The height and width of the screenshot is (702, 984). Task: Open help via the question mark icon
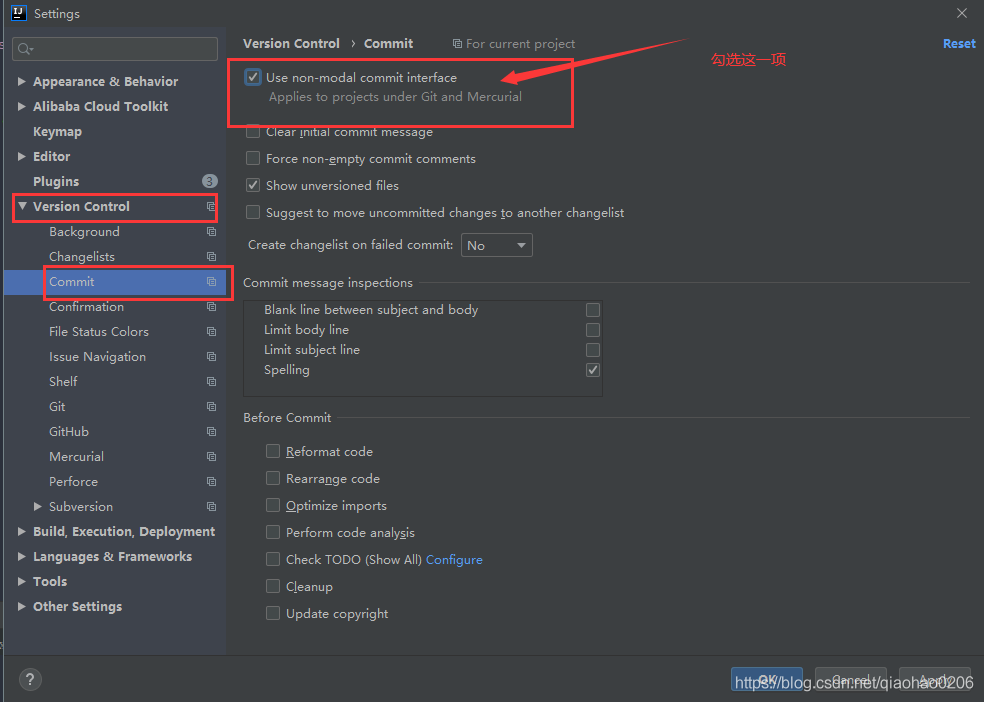coord(29,679)
